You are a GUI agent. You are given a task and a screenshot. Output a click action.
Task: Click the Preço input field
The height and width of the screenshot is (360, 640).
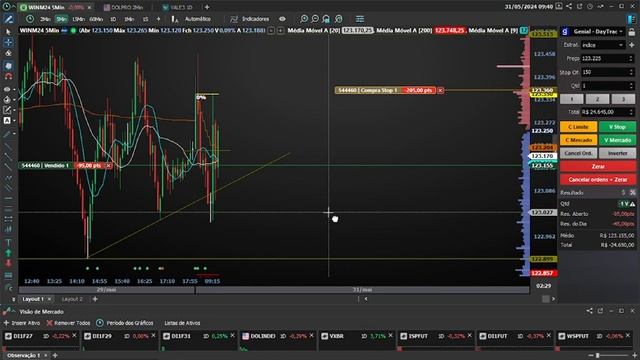(x=604, y=58)
